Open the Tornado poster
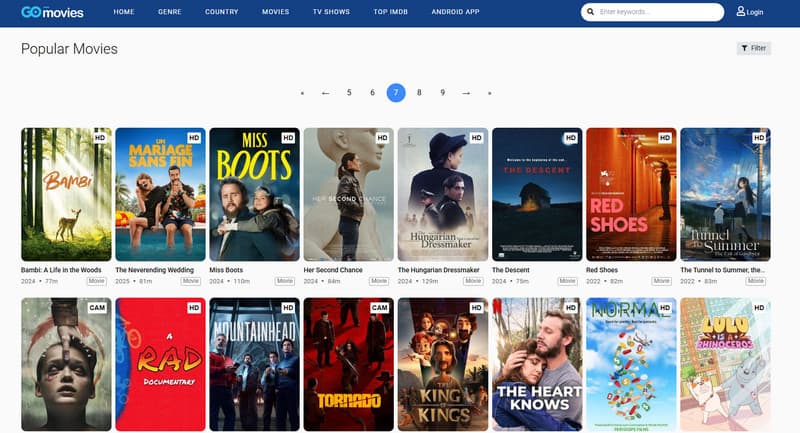 click(348, 364)
